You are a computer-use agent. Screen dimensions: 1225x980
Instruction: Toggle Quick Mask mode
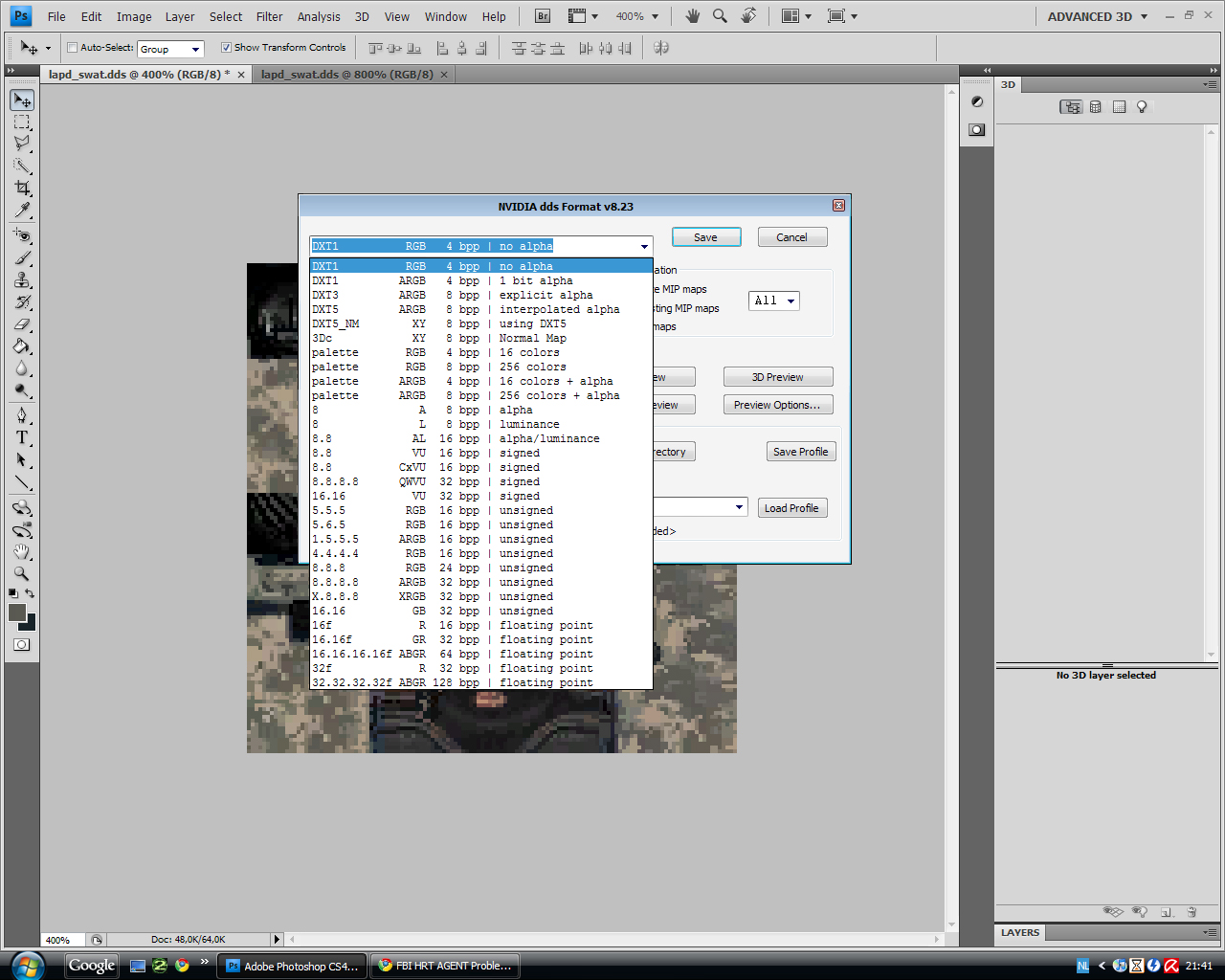click(21, 645)
